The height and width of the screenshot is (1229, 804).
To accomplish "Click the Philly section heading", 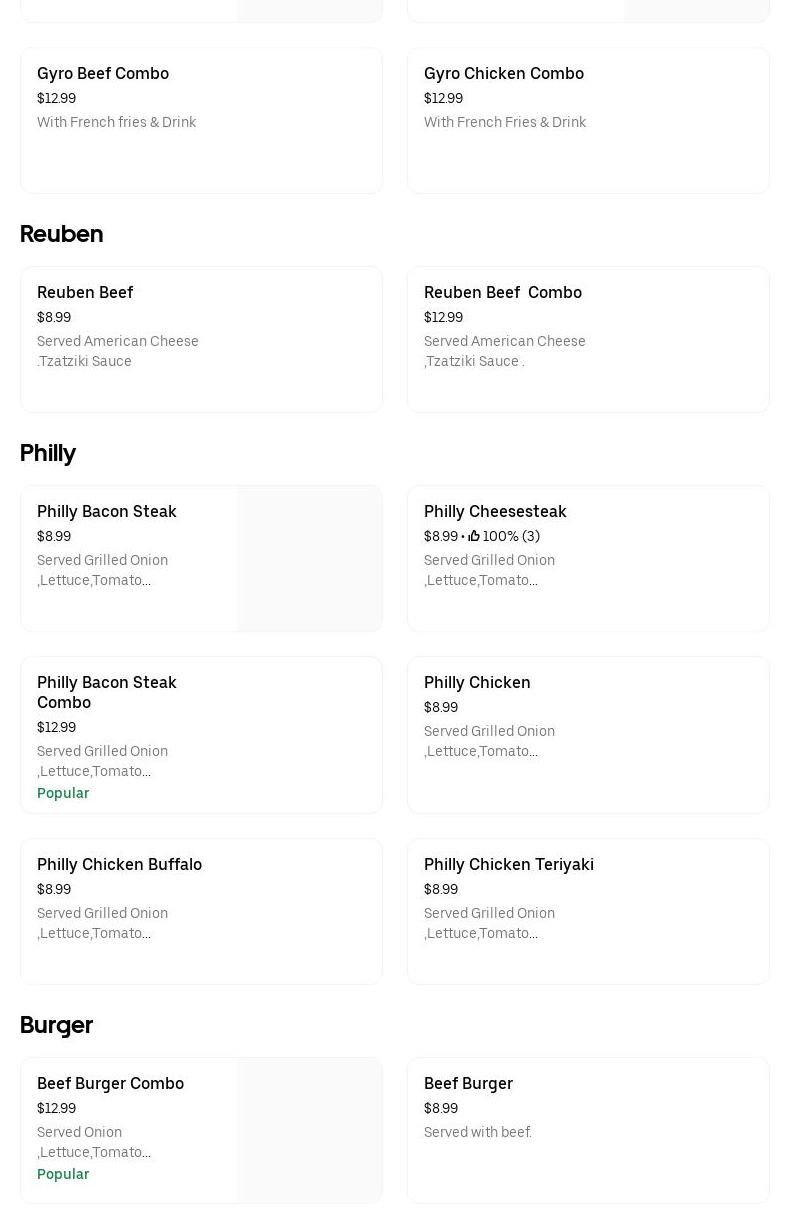I will click(48, 453).
